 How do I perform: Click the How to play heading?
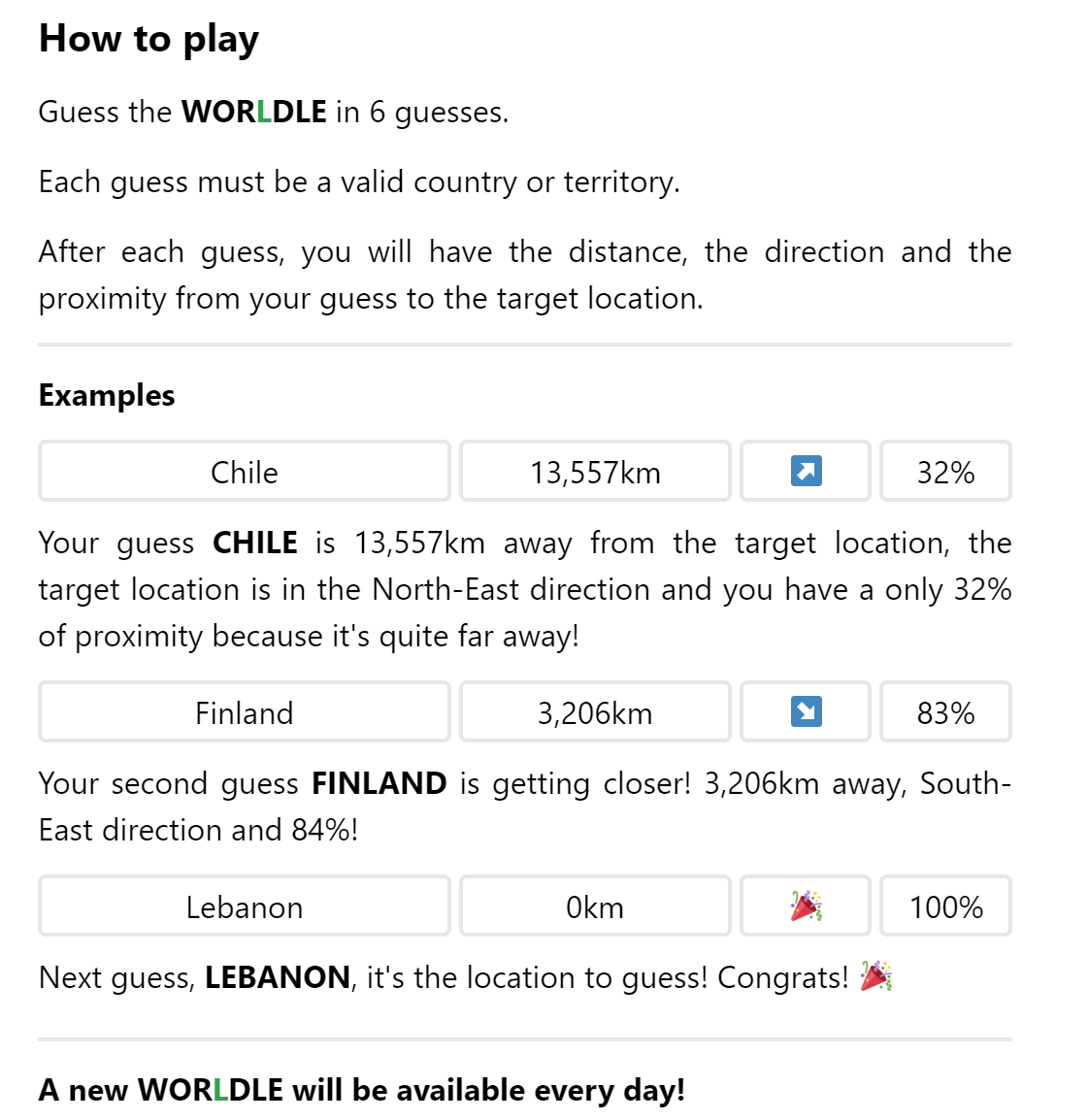click(x=148, y=39)
